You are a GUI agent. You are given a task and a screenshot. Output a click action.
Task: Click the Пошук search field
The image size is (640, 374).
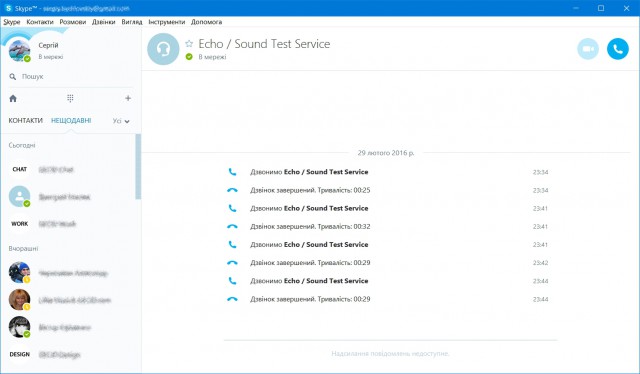pos(71,76)
